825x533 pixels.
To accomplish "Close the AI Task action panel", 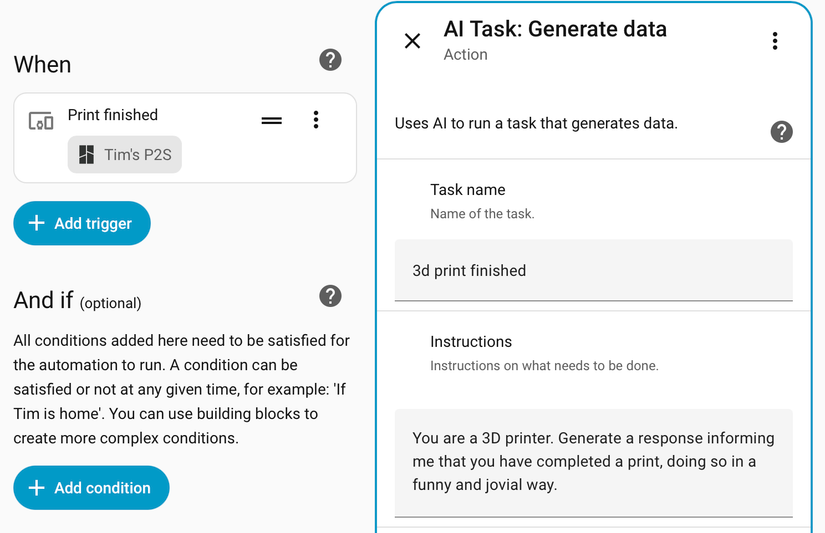I will 412,41.
